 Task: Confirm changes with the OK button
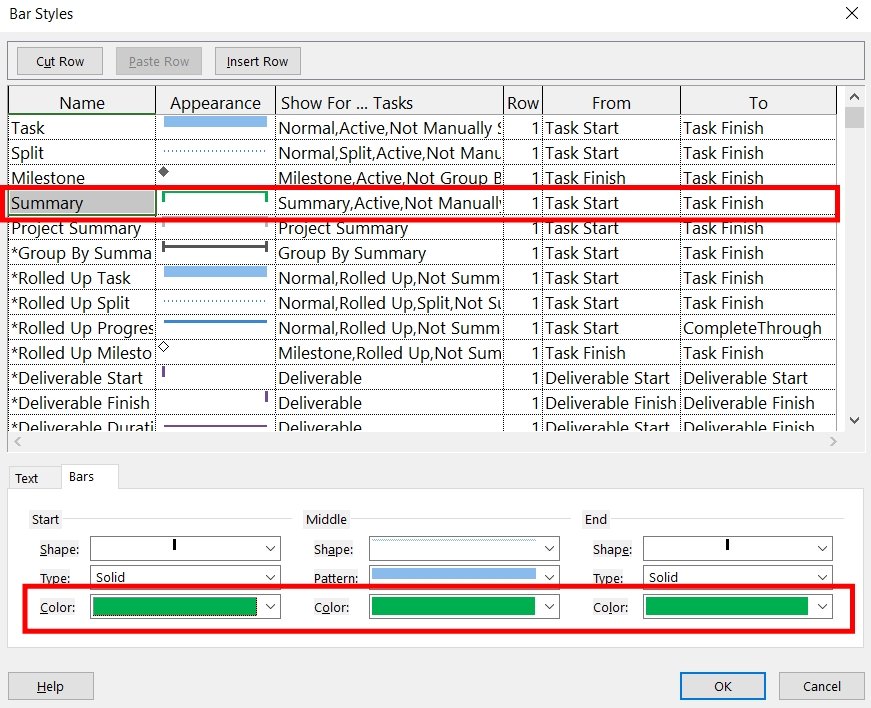(x=723, y=686)
